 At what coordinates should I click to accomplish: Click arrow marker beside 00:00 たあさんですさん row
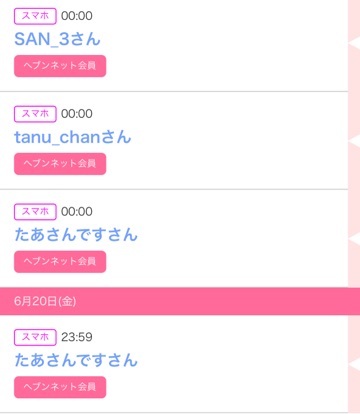pos(354,238)
